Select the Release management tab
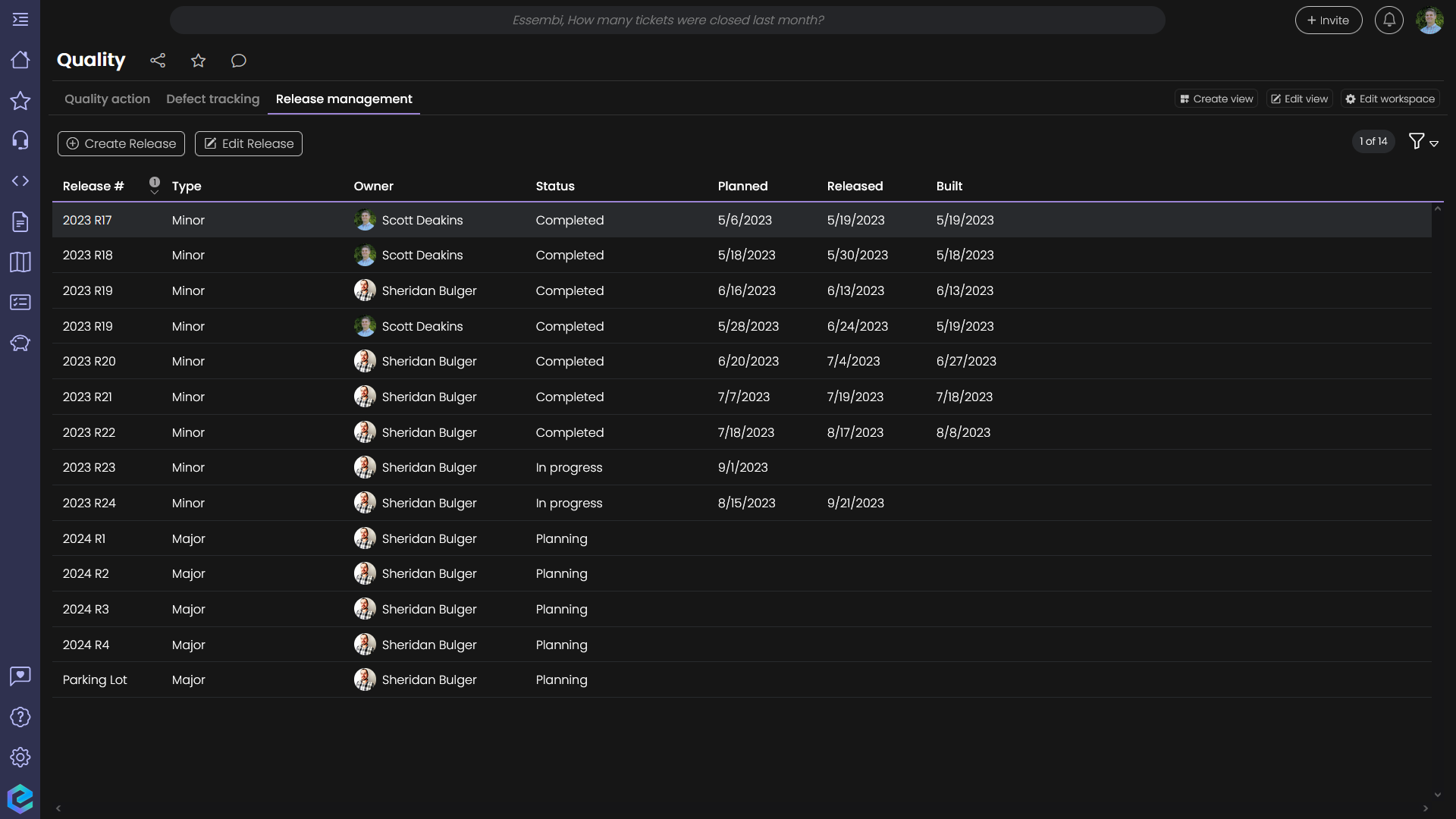The image size is (1456, 819). point(344,99)
